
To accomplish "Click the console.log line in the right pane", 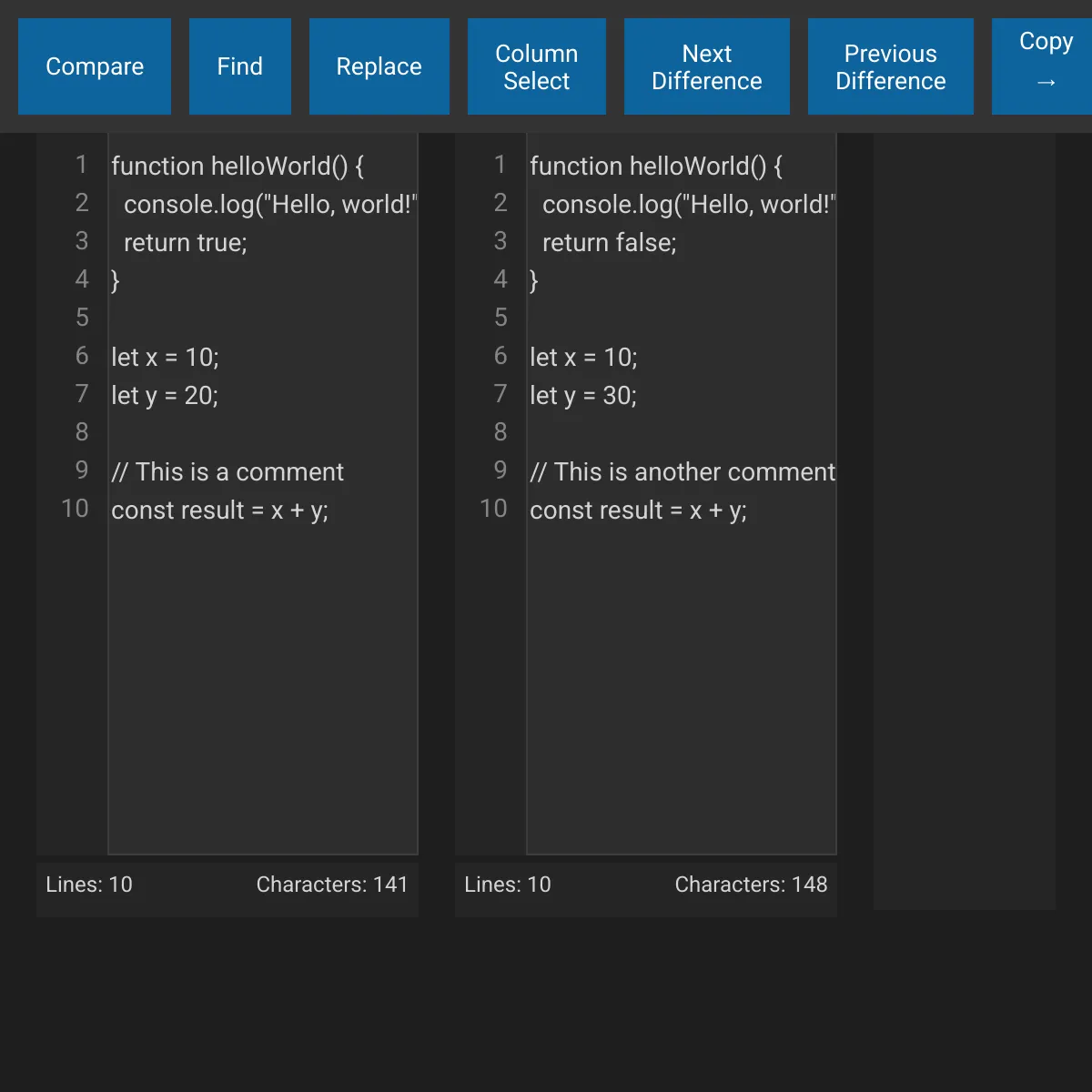I will coord(689,204).
